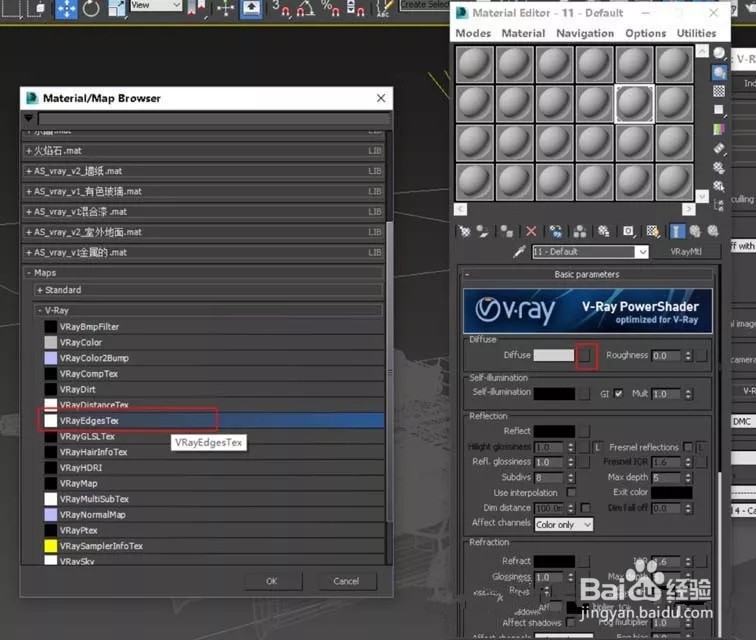Toggle checkered Background icon in Material Editor
The image size is (756, 640).
click(x=719, y=91)
